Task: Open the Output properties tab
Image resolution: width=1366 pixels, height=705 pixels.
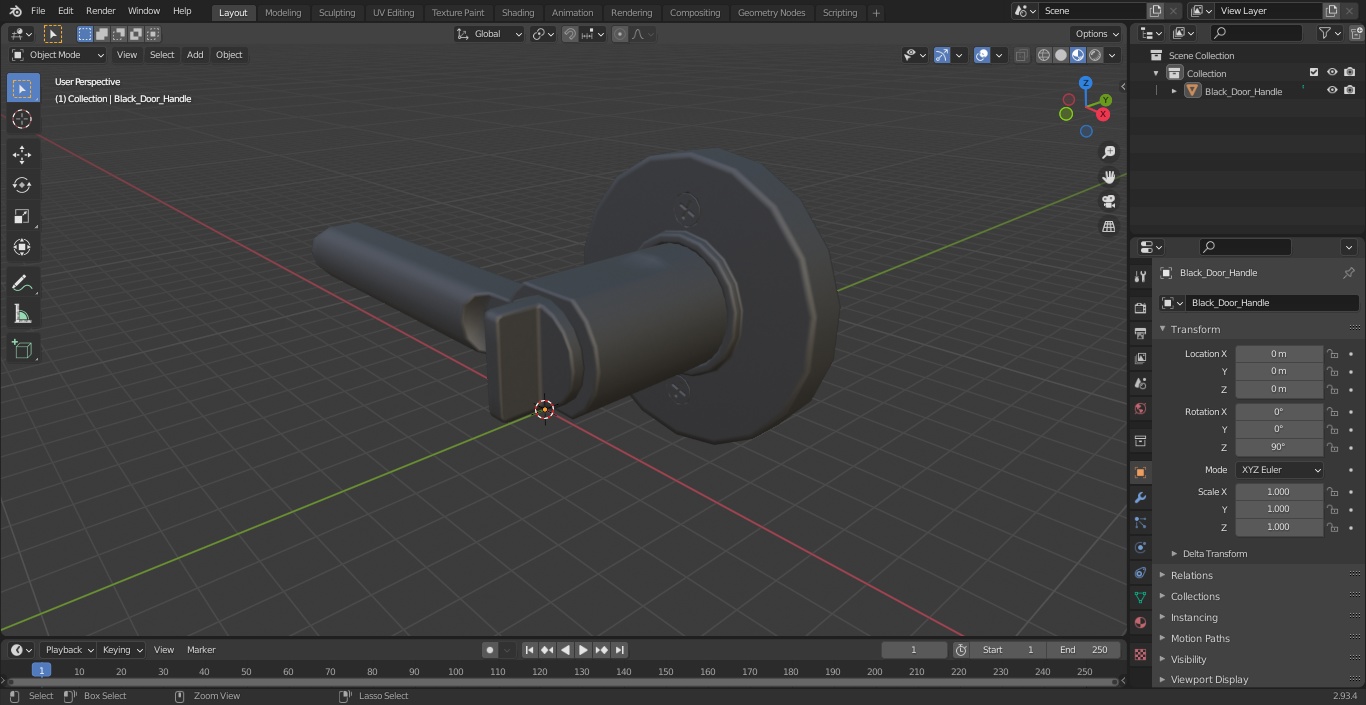Action: click(1140, 333)
